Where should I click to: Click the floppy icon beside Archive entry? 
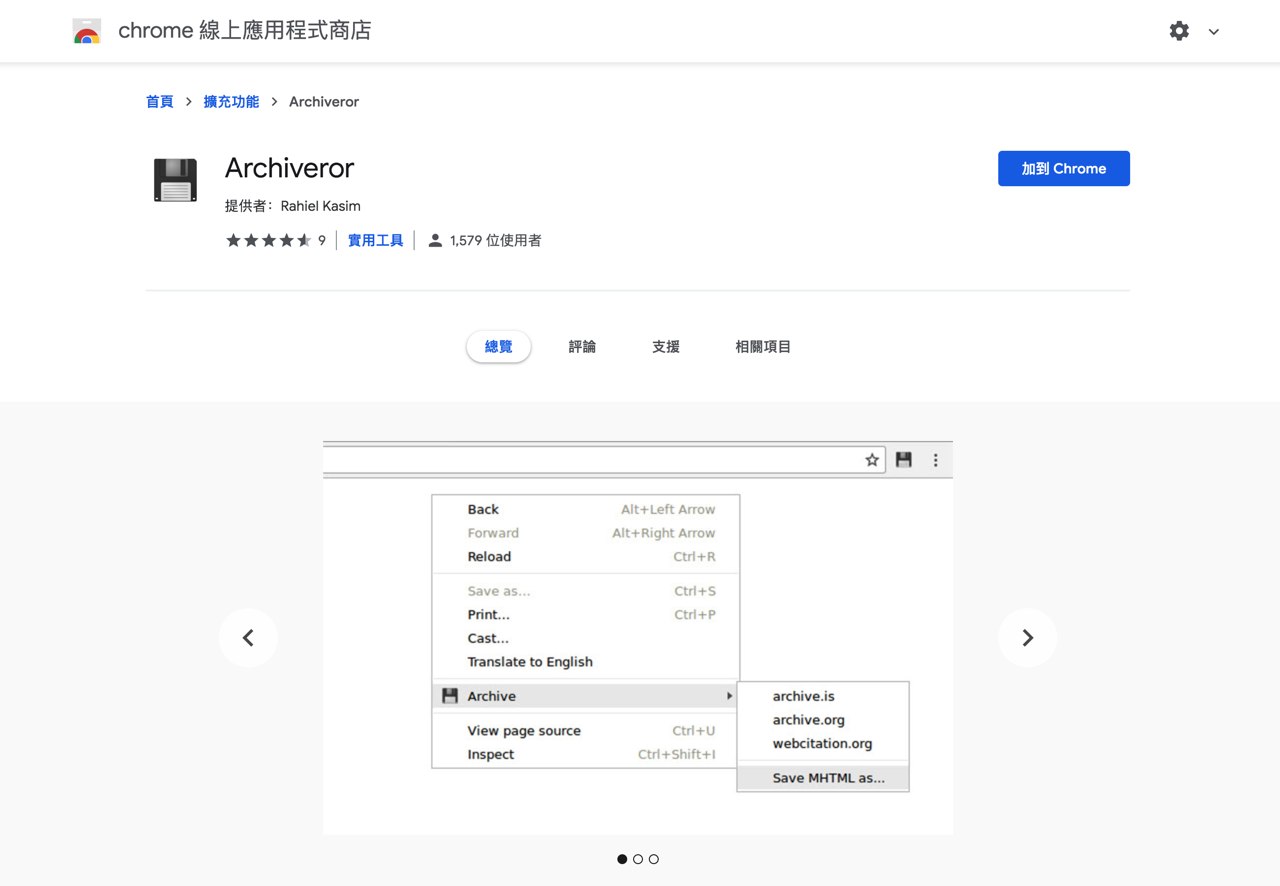click(450, 696)
